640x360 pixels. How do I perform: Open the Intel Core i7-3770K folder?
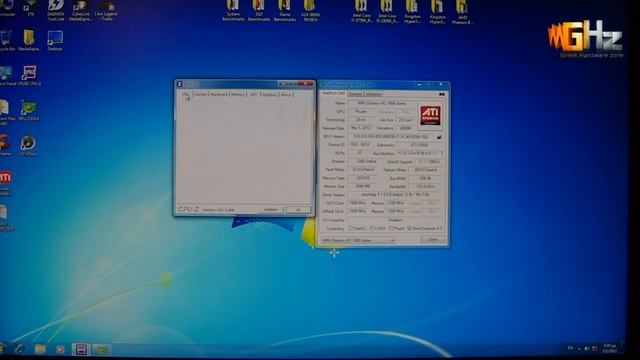click(361, 11)
